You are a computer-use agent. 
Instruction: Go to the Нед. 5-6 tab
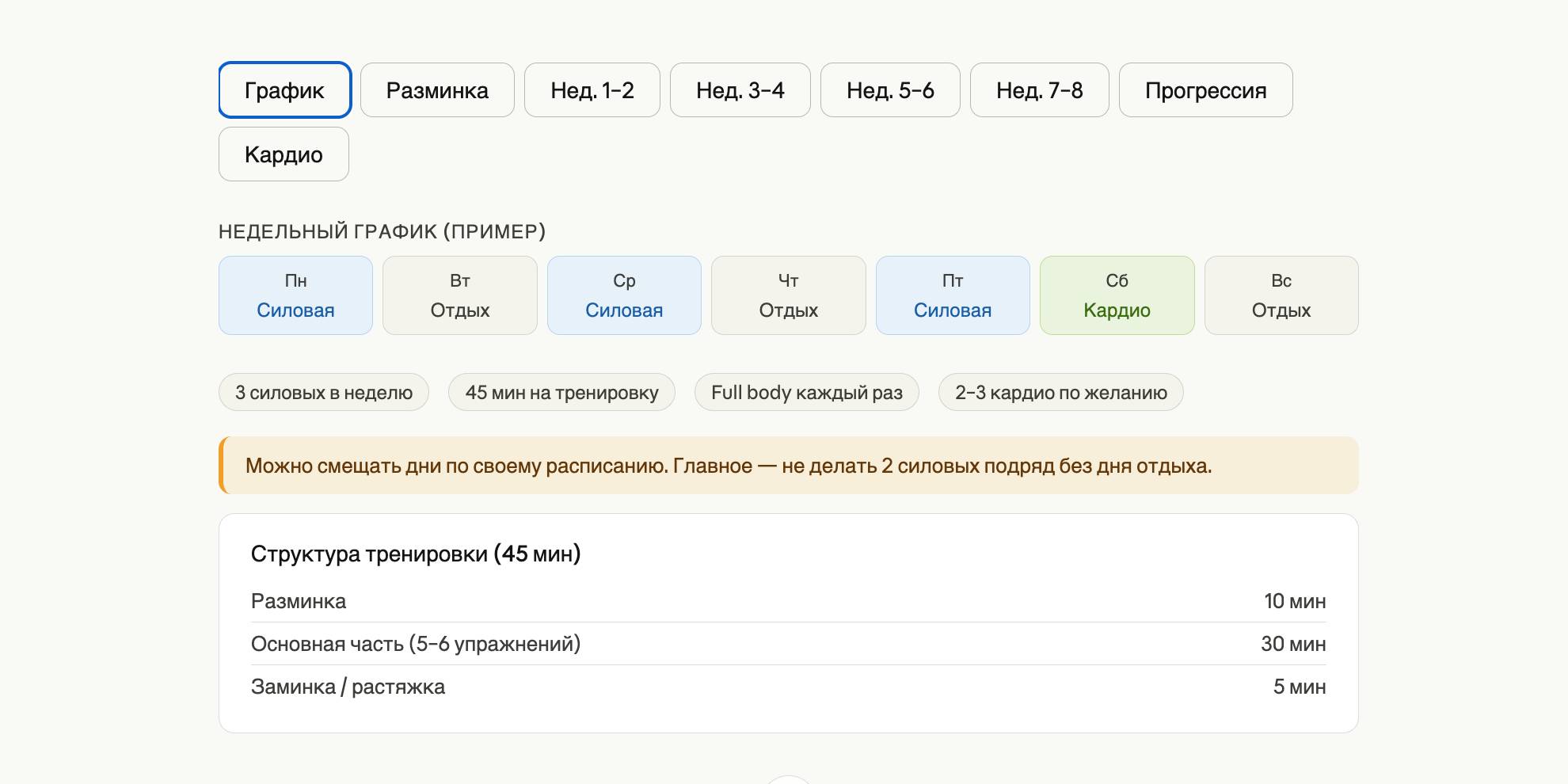(x=890, y=90)
